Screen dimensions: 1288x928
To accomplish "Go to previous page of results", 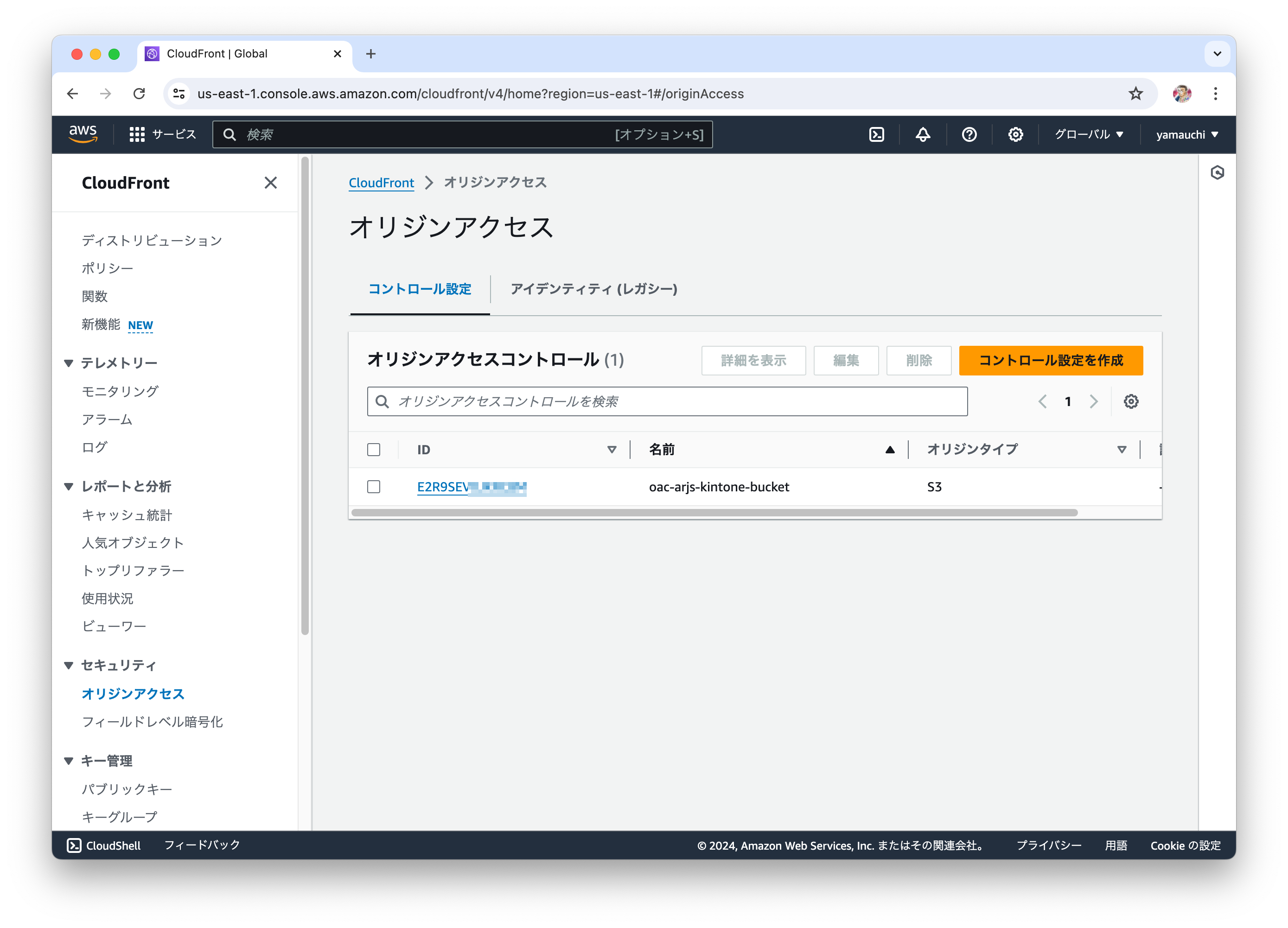I will 1042,401.
